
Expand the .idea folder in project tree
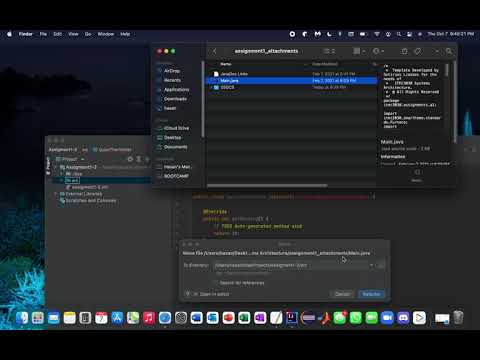(x=61, y=174)
